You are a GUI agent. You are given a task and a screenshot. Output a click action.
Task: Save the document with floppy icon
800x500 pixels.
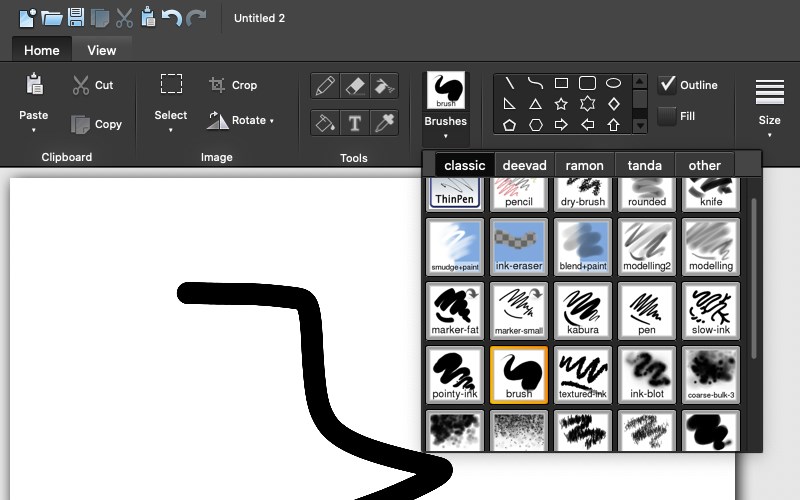[x=76, y=17]
